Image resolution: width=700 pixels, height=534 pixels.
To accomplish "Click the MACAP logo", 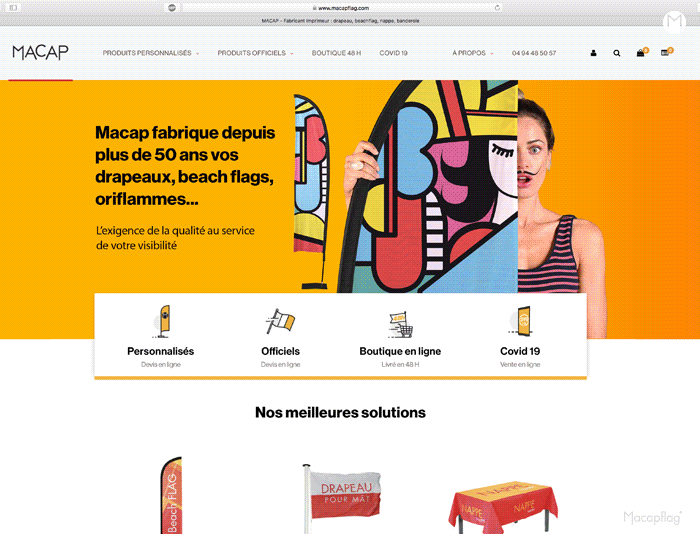I will (x=41, y=53).
